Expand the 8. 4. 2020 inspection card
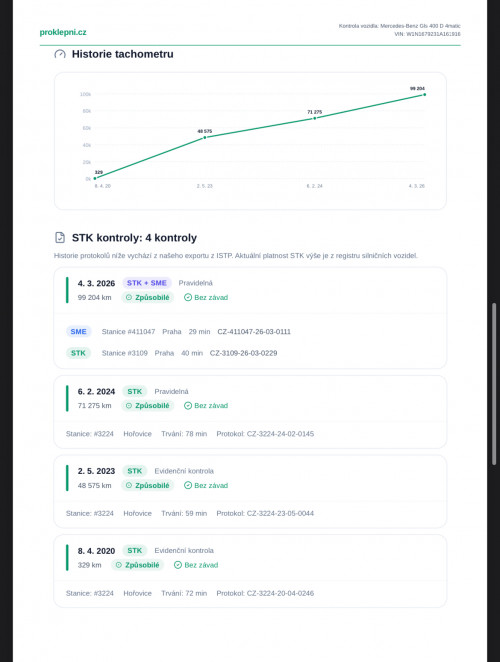The image size is (500, 662). (x=250, y=571)
